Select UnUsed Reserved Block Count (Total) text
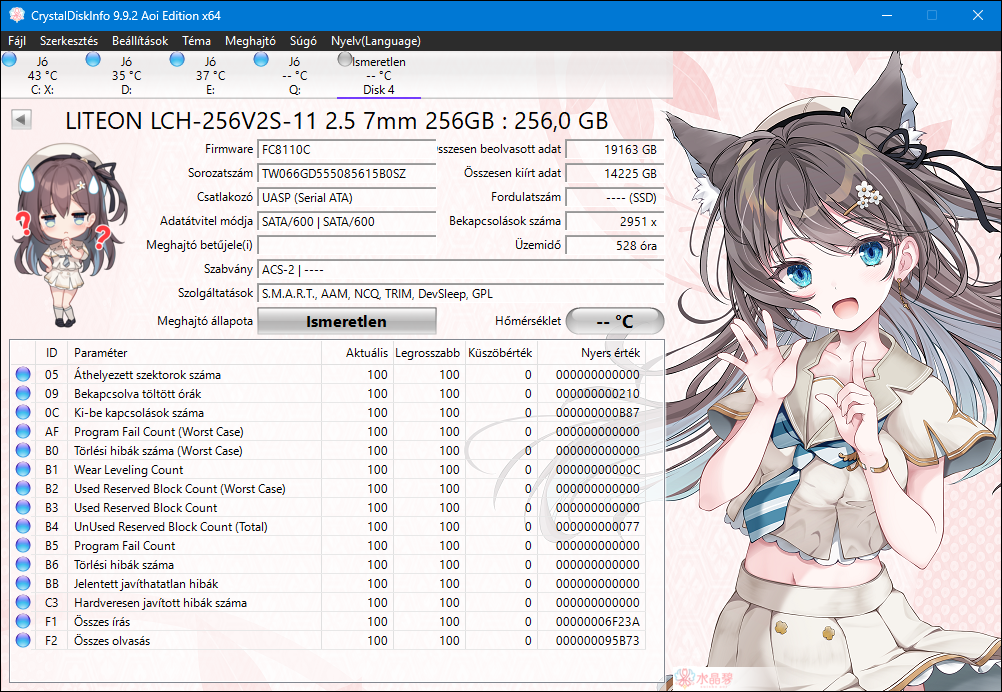 tap(171, 527)
